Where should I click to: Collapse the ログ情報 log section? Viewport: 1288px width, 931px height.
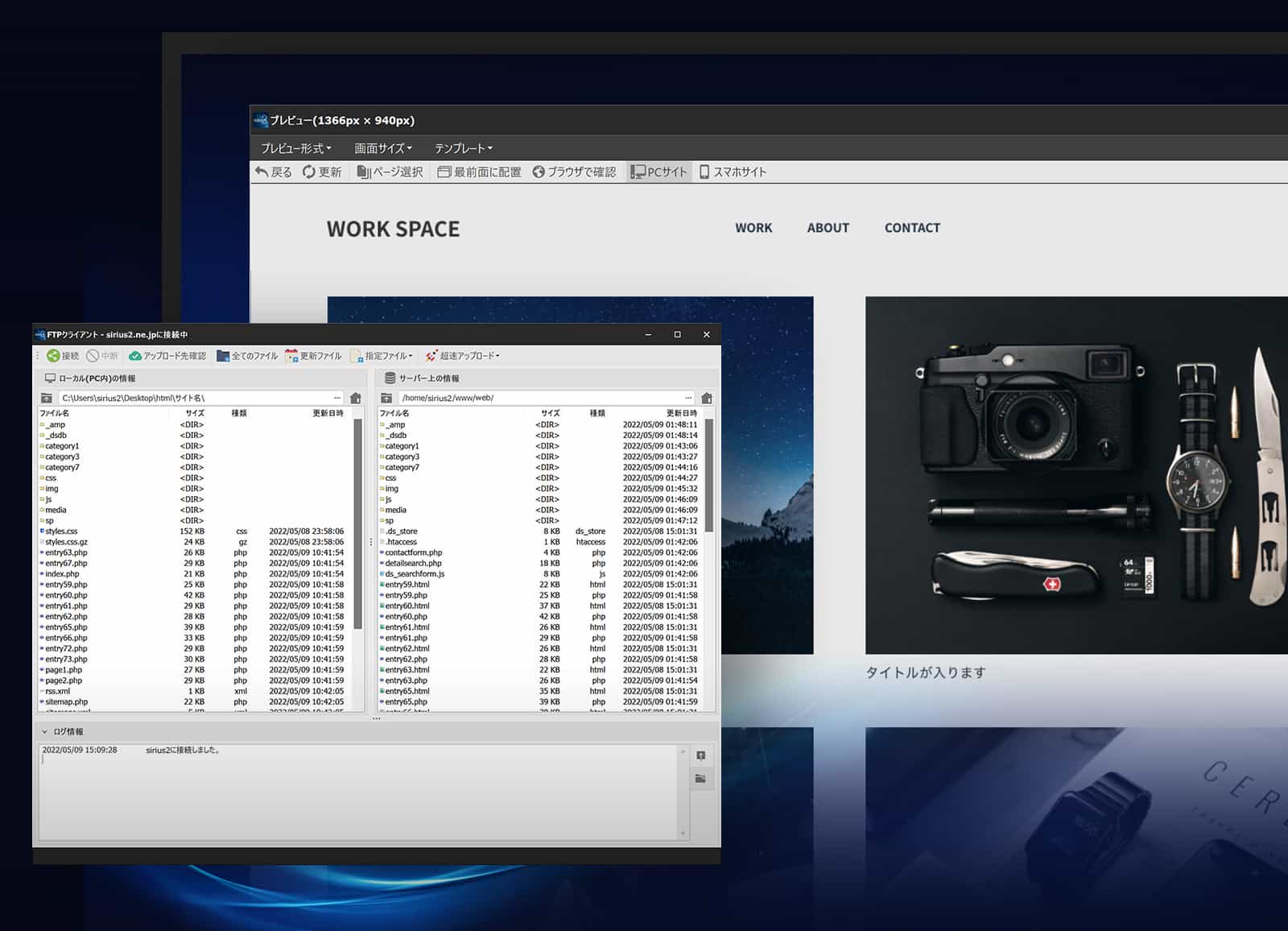(x=44, y=731)
